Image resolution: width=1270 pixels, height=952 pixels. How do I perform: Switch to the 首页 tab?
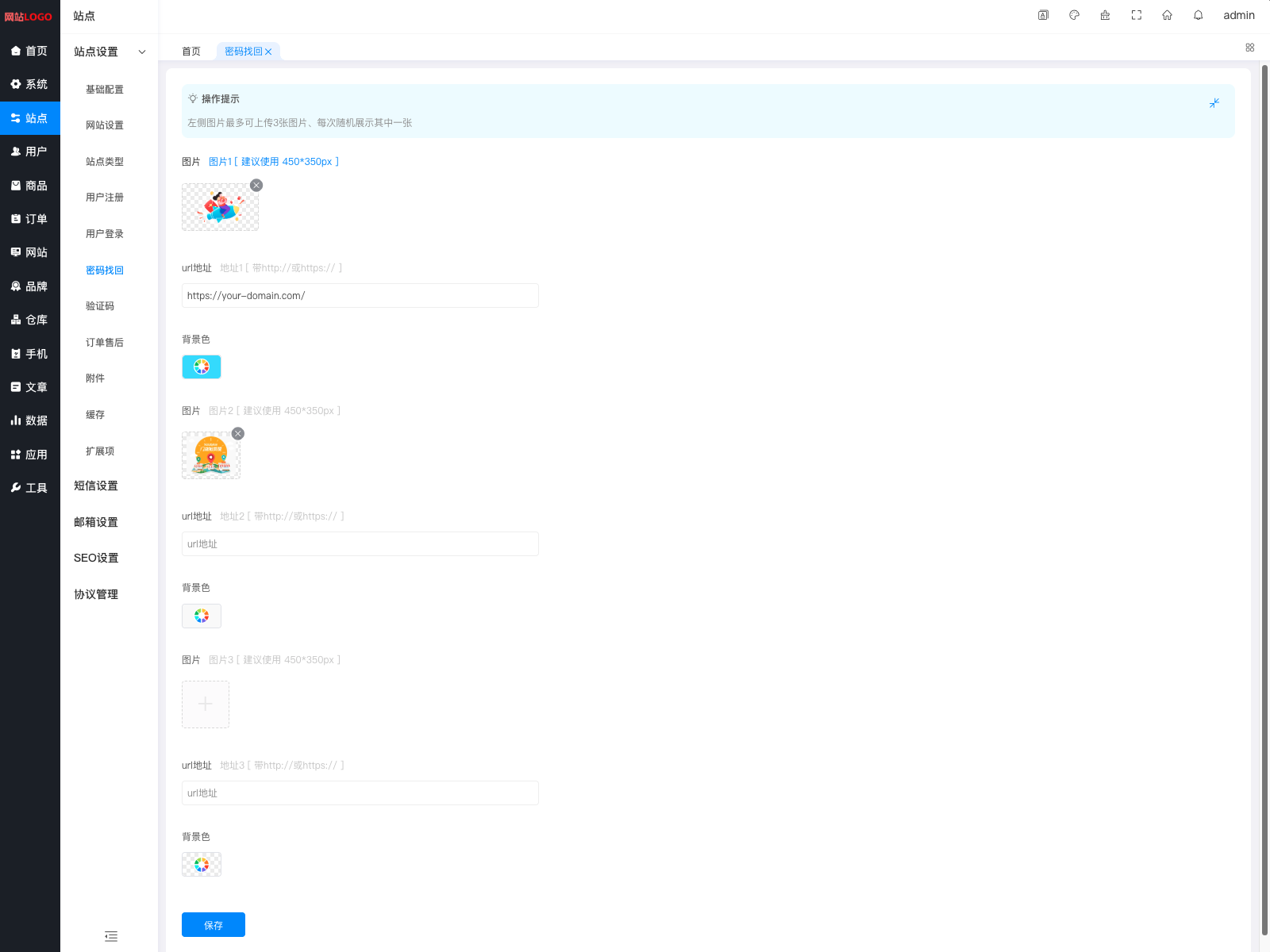click(x=191, y=52)
